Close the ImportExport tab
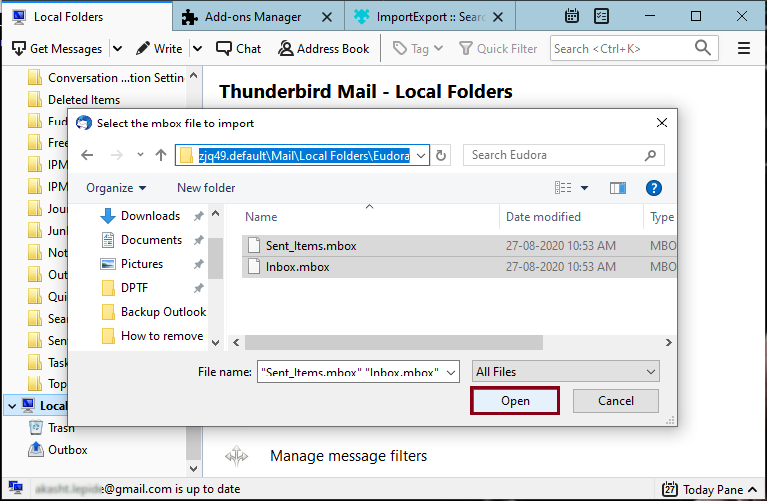Screen dimensions: 767x501 click(x=498, y=17)
